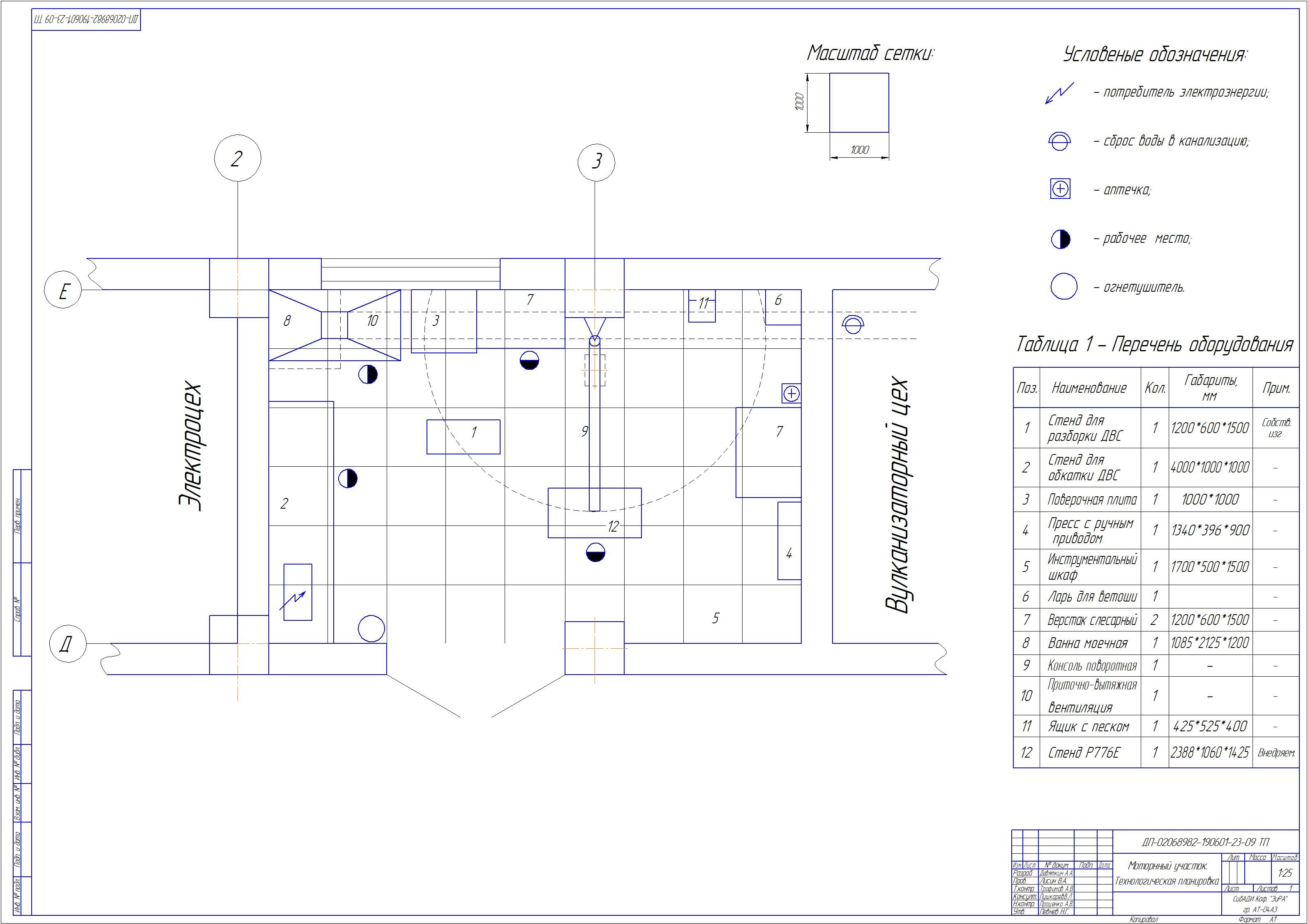Click axis bubble labeled 3
1308x924 pixels.
coord(596,162)
